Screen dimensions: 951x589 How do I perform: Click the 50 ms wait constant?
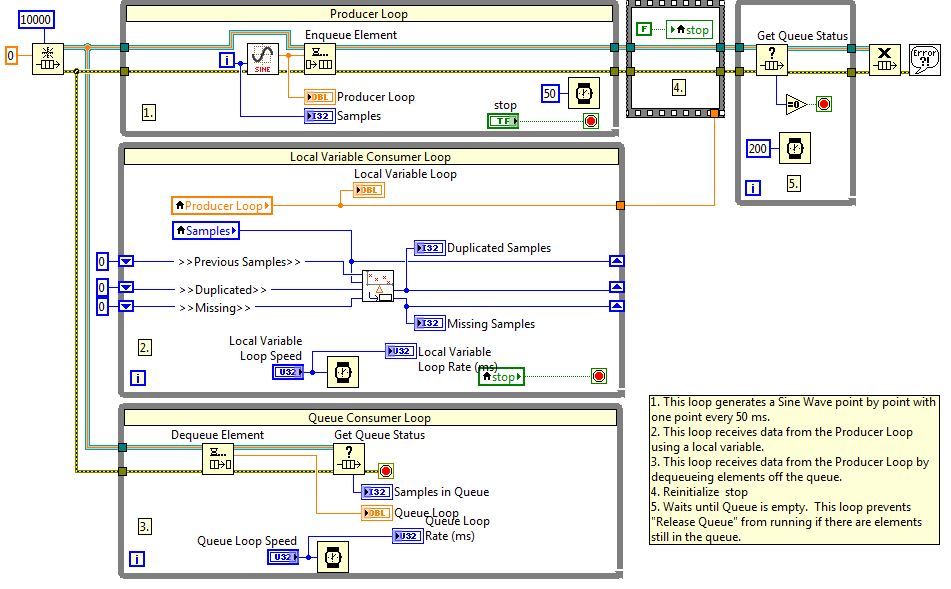click(x=549, y=93)
